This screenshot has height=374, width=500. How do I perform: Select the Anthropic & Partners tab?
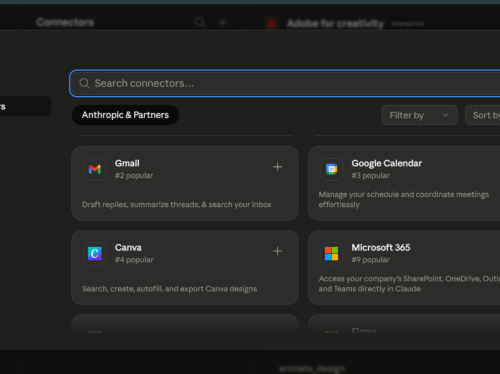(x=125, y=115)
